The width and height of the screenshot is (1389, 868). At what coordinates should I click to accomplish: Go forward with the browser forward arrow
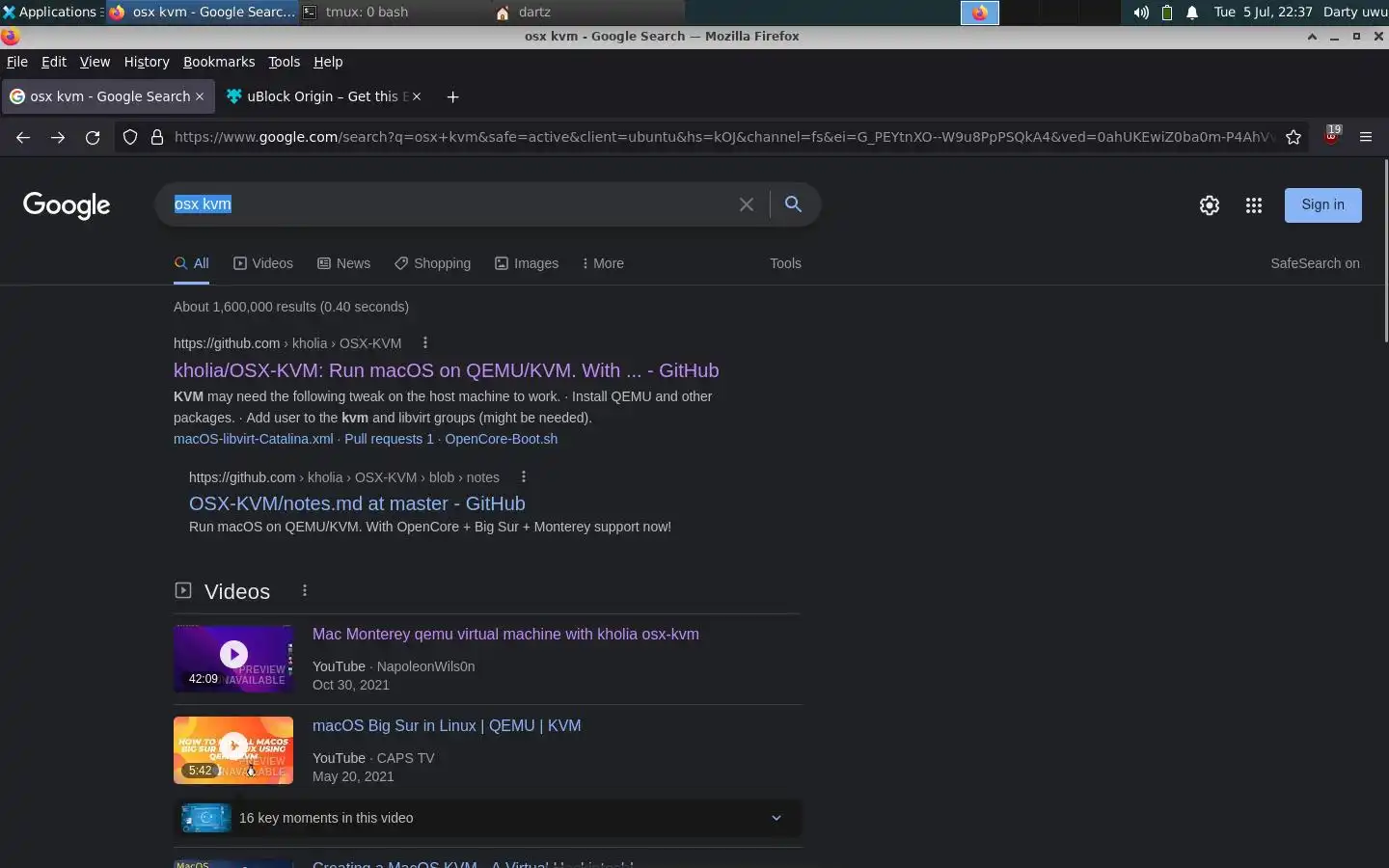[x=58, y=137]
